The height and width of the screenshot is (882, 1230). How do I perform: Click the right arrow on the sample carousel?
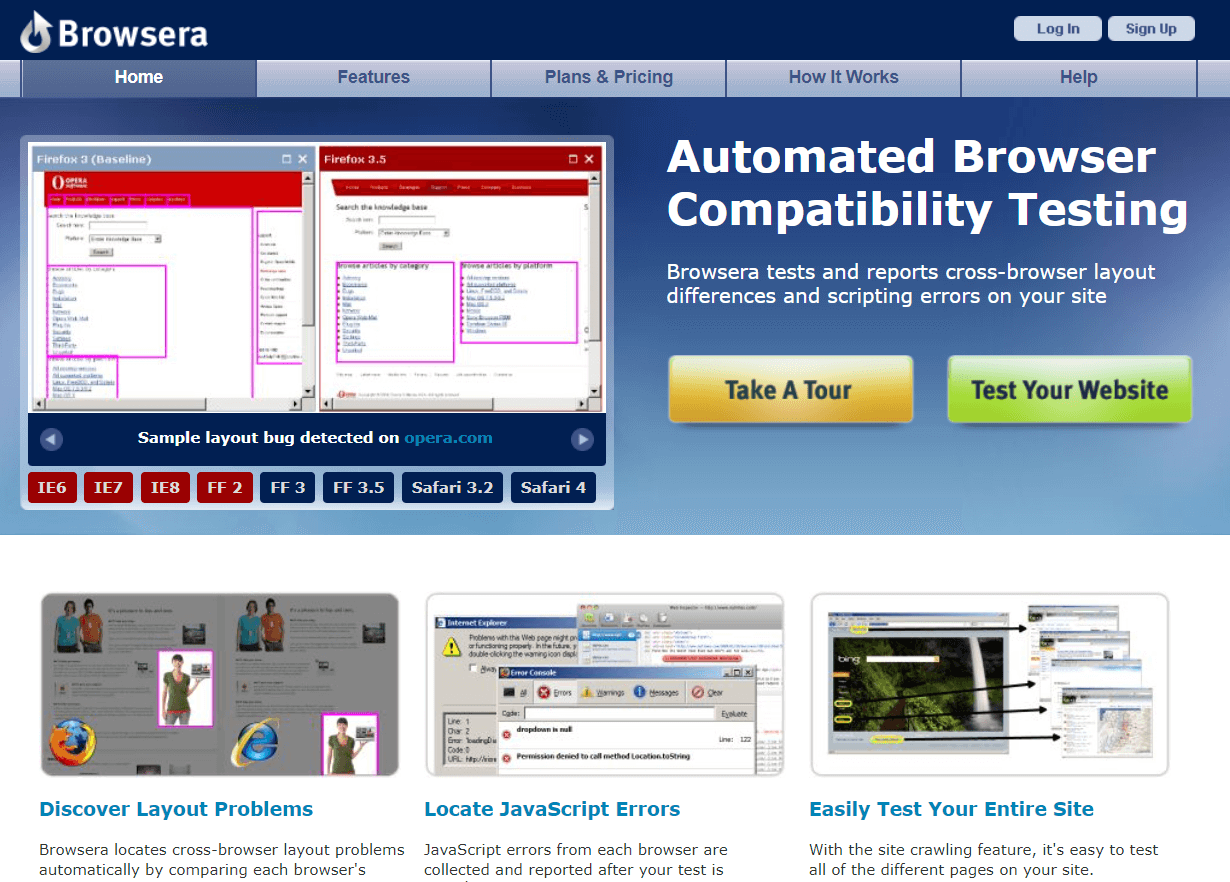pyautogui.click(x=583, y=438)
